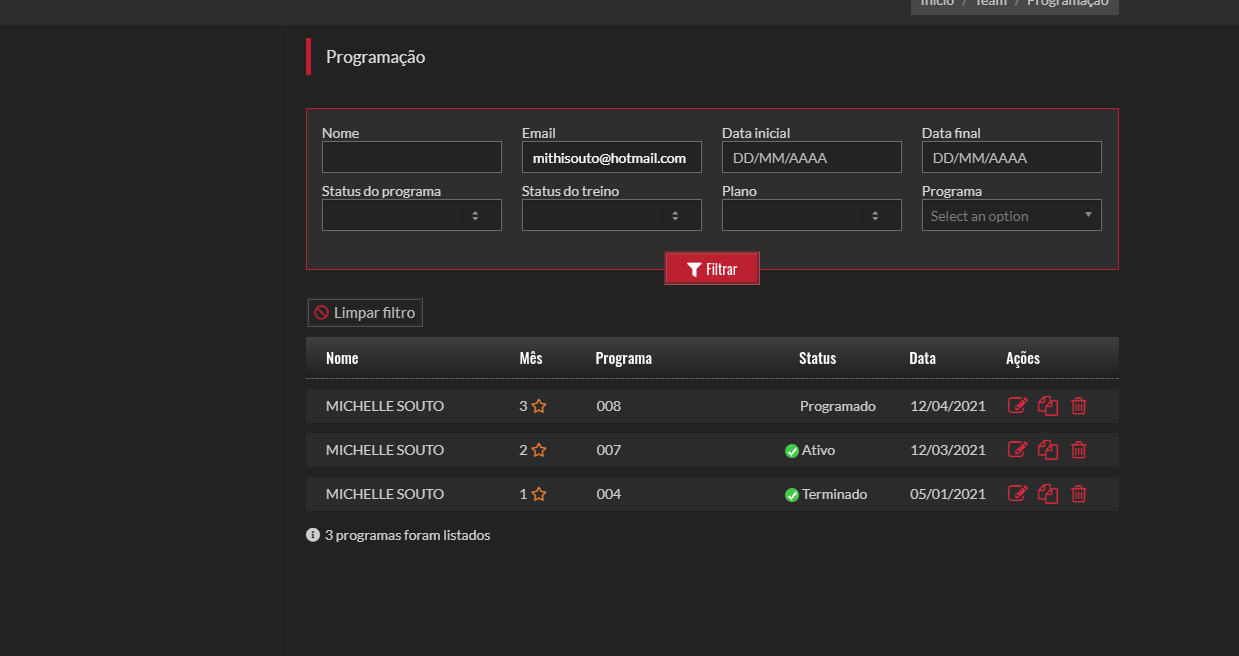
Task: Toggle the star beside month 1
Action: (539, 494)
